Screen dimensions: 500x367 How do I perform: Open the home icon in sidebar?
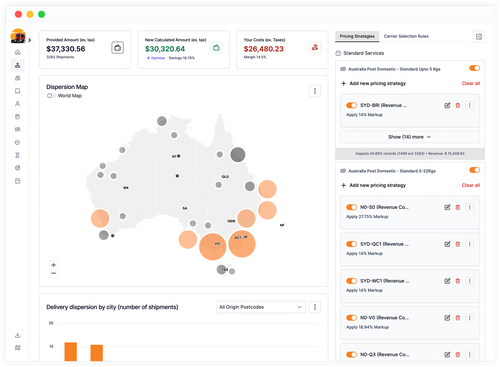(x=18, y=52)
